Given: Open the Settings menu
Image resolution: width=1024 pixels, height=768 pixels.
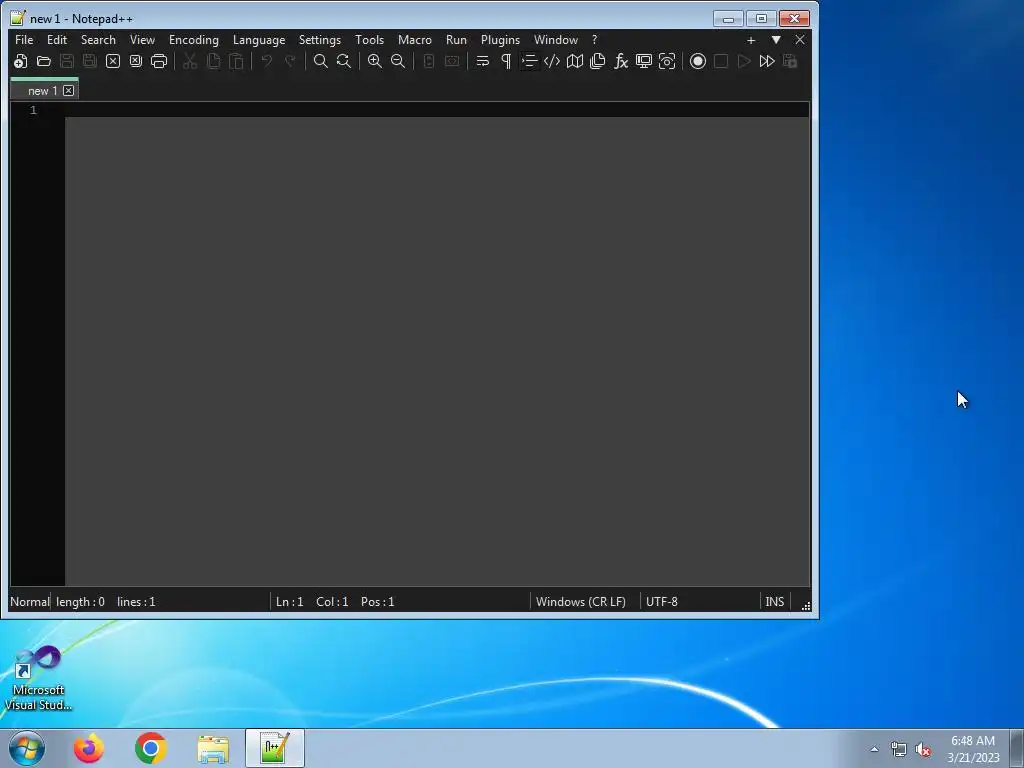Looking at the screenshot, I should (320, 40).
